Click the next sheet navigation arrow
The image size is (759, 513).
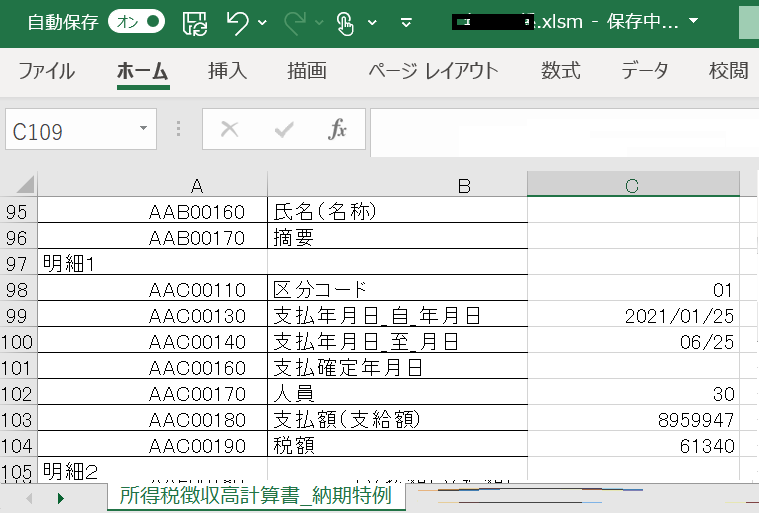click(x=61, y=498)
